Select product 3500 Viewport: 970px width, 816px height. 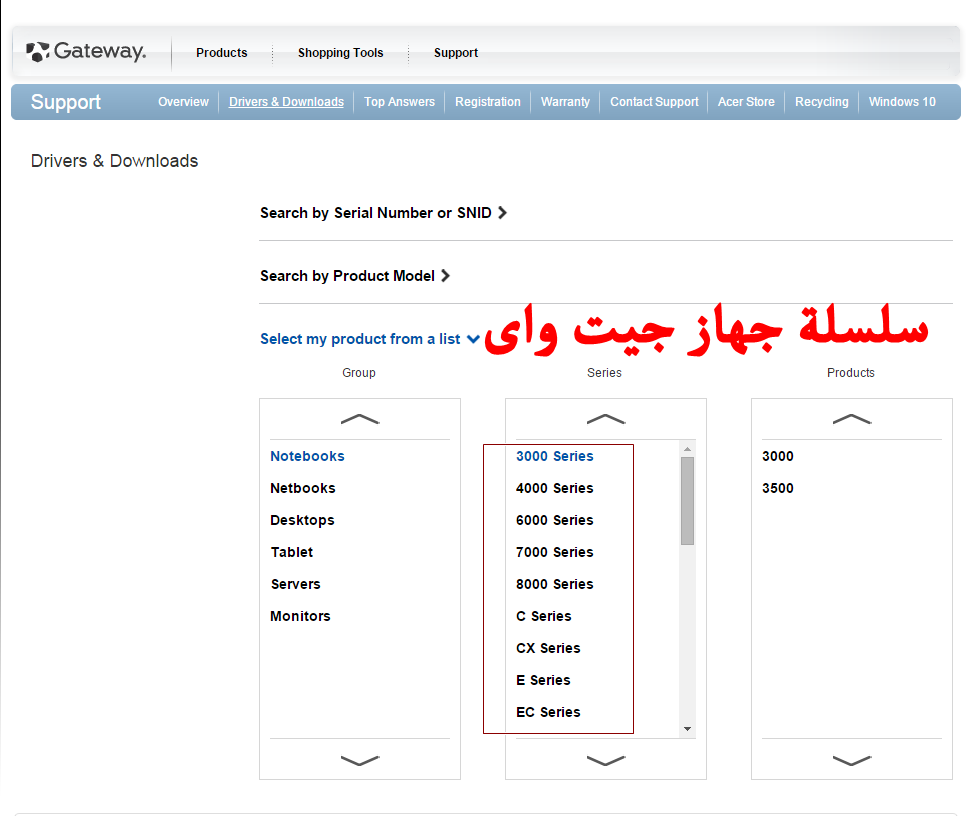coord(778,488)
